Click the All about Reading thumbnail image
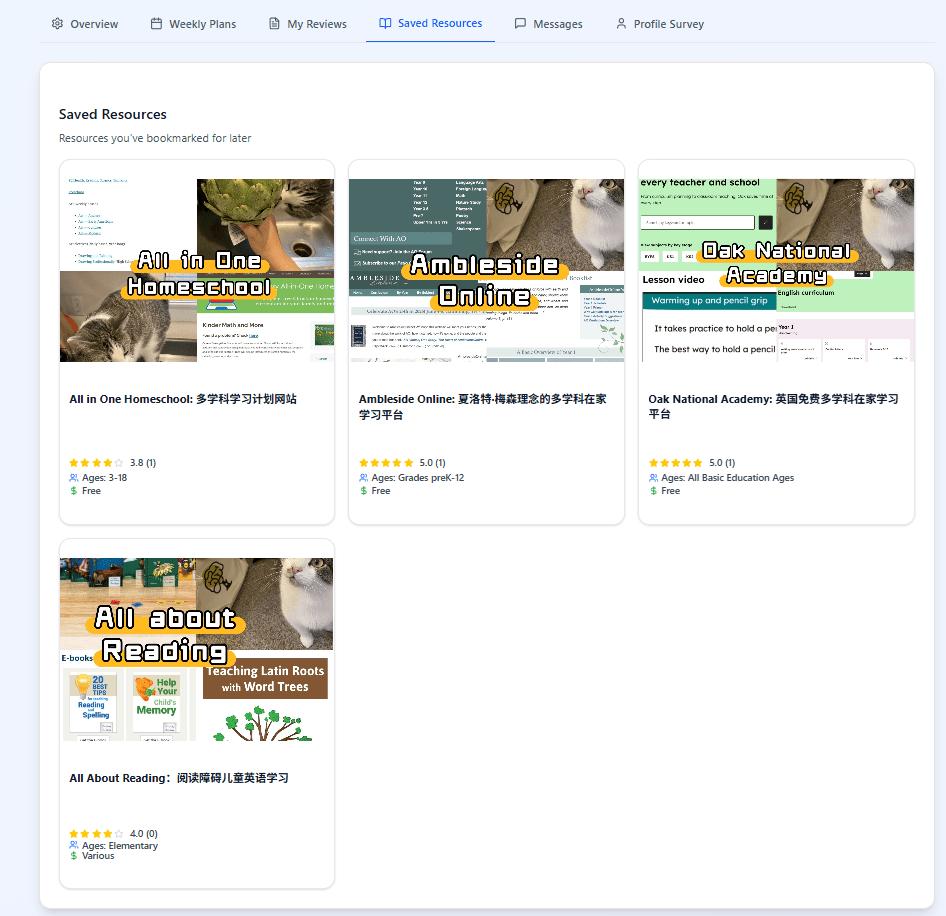 click(x=197, y=649)
